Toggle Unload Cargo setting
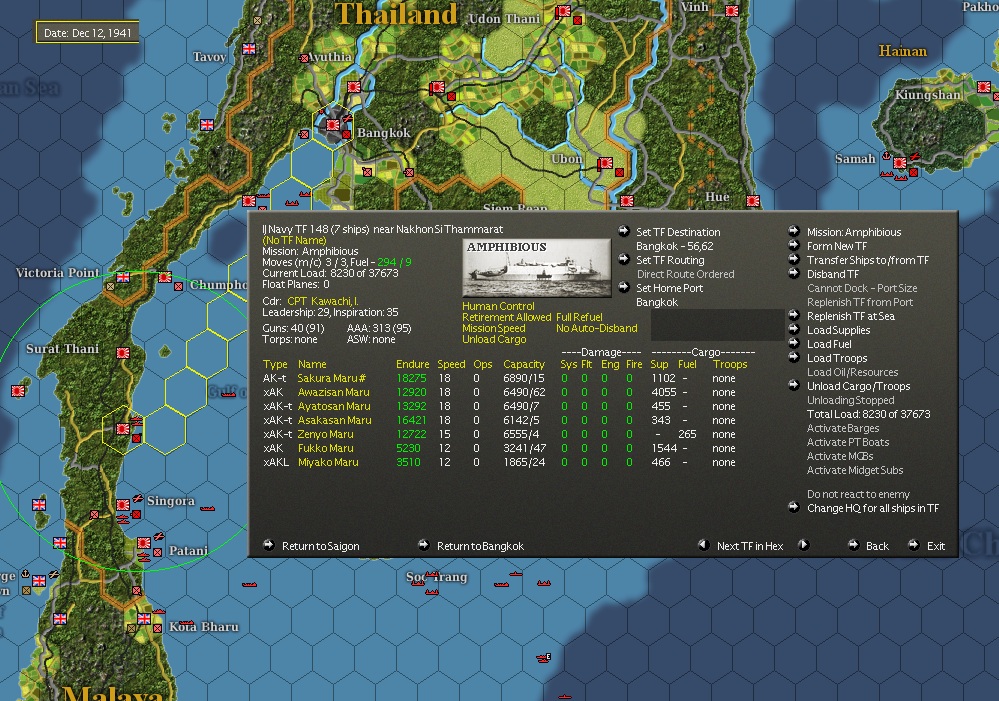 click(494, 340)
